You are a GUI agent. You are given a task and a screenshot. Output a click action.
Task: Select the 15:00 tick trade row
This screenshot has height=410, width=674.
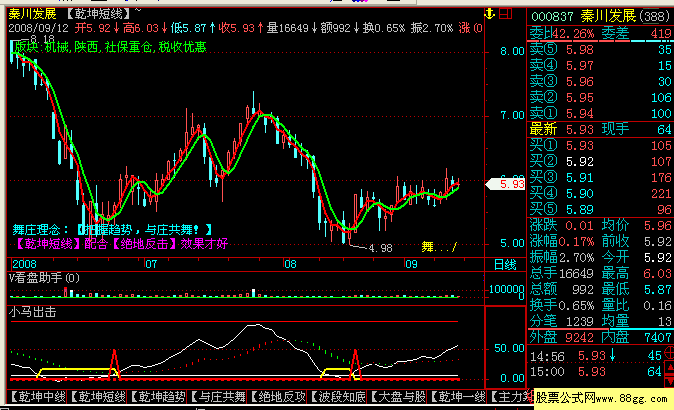(x=596, y=371)
